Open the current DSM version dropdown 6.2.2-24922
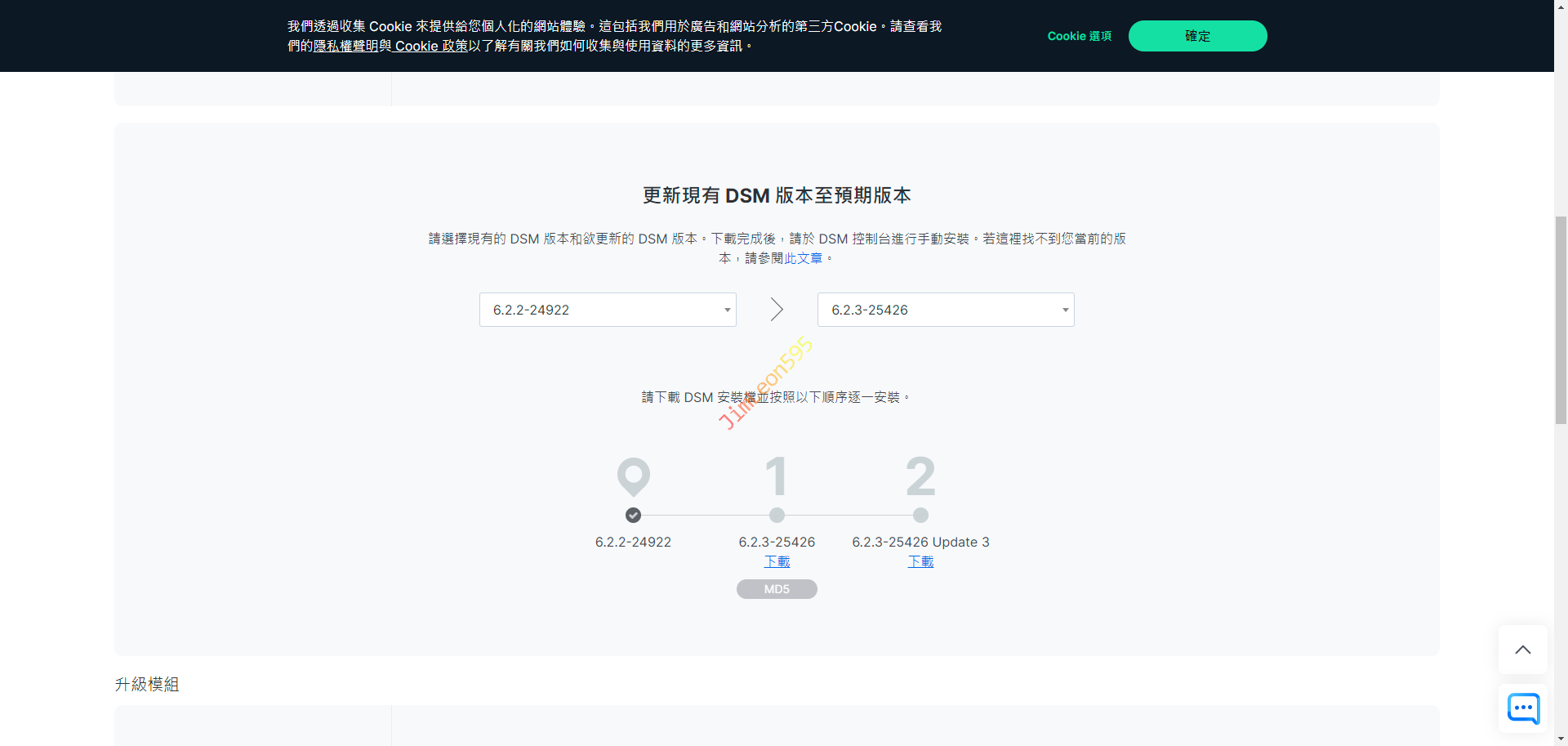Image resolution: width=1568 pixels, height=746 pixels. (608, 310)
